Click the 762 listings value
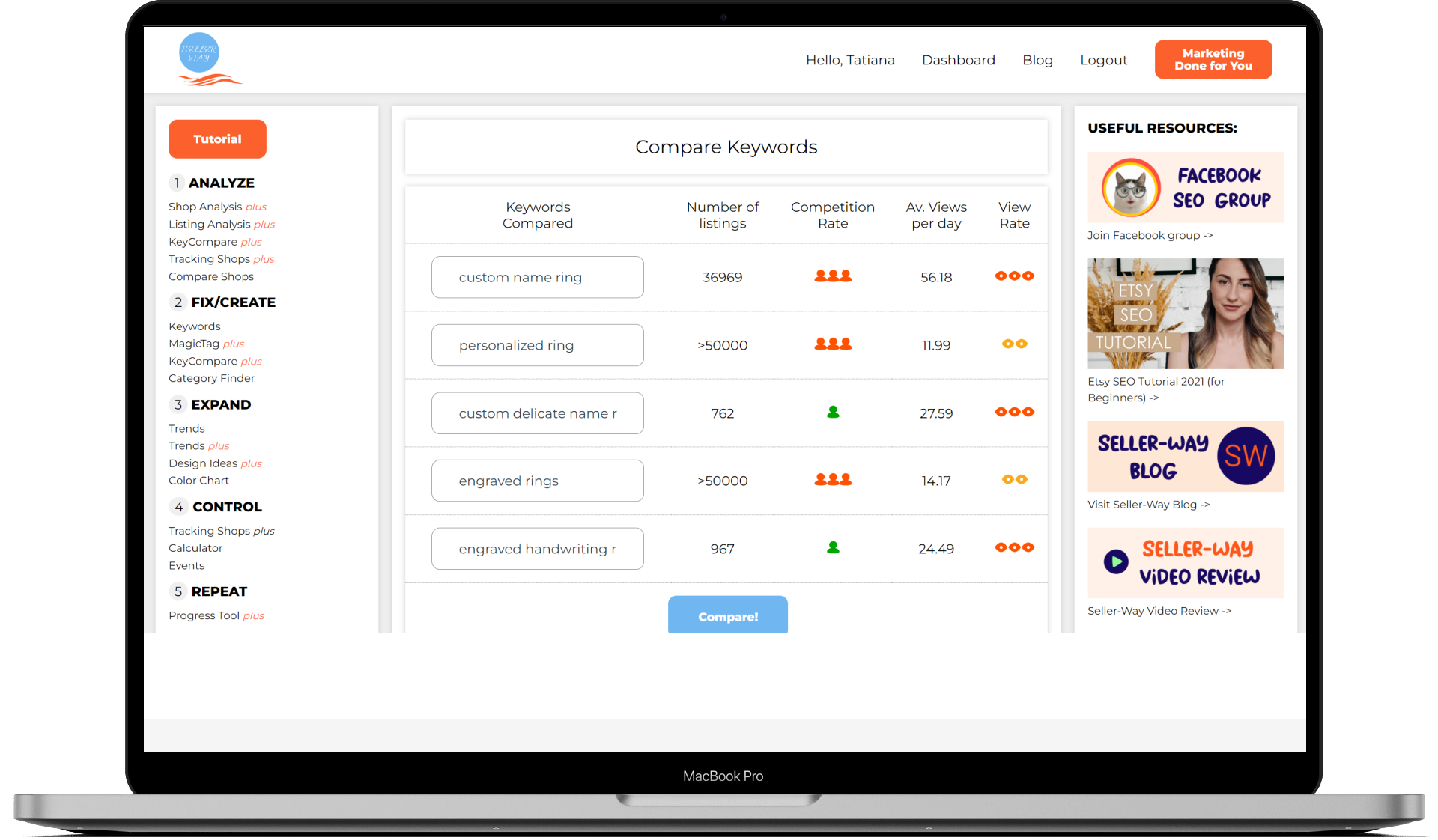1438x840 pixels. coord(722,413)
